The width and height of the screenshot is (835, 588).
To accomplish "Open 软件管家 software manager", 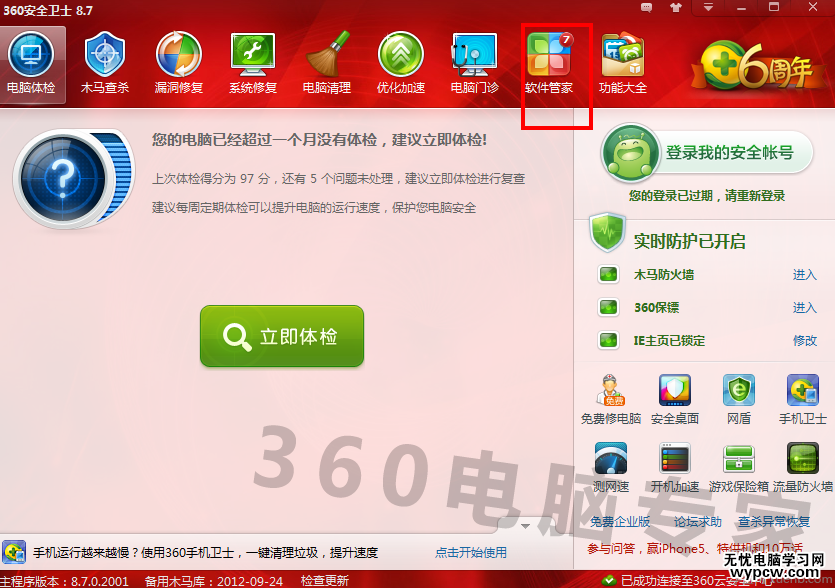I will (x=549, y=64).
